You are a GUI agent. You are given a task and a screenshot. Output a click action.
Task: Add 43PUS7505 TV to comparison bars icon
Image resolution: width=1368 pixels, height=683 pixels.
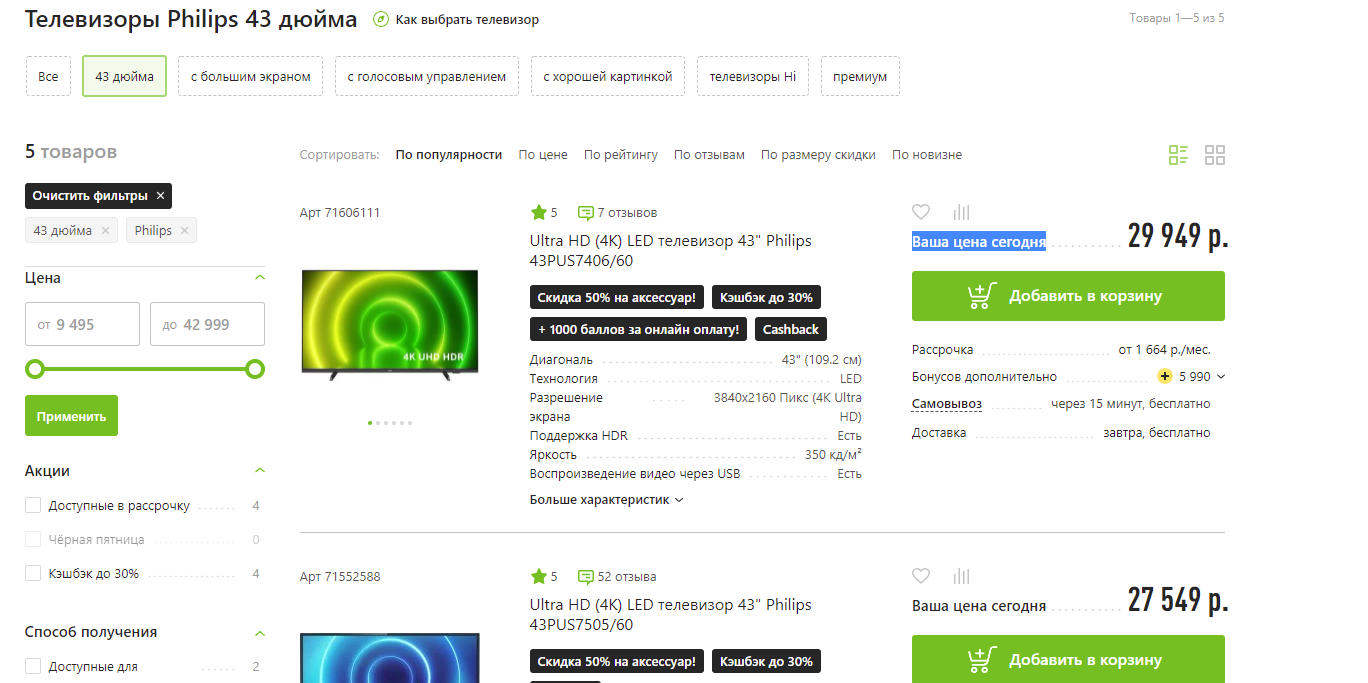point(962,576)
